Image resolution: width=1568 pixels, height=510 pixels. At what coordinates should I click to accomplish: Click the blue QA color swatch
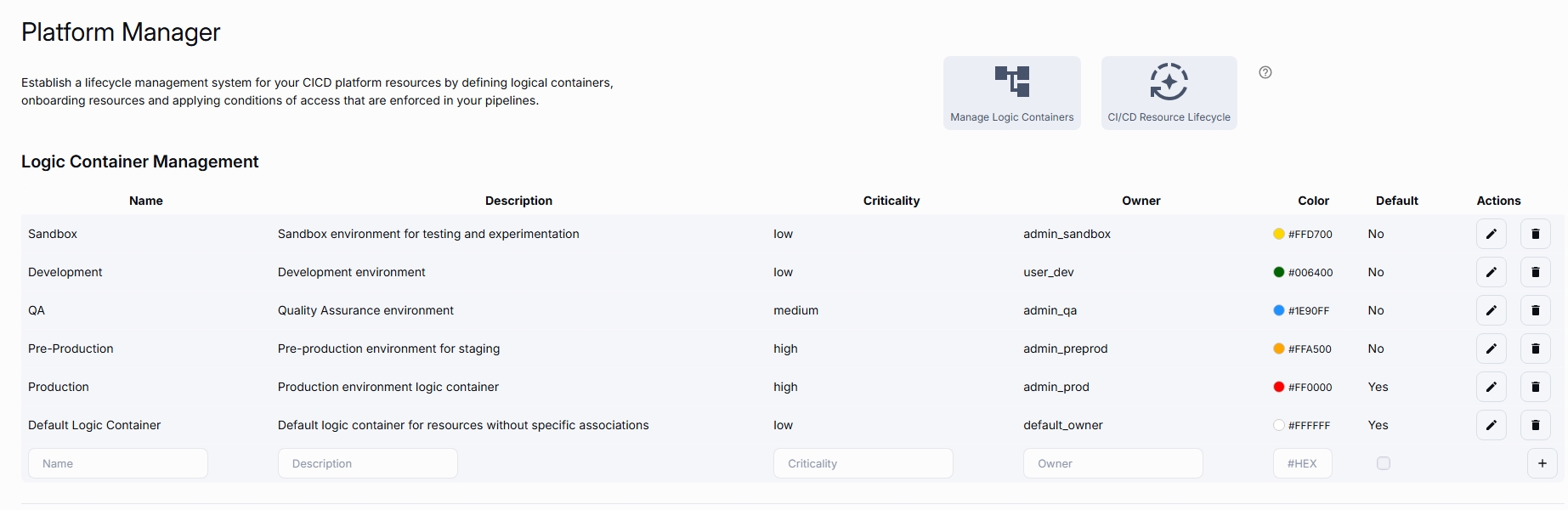click(1278, 310)
